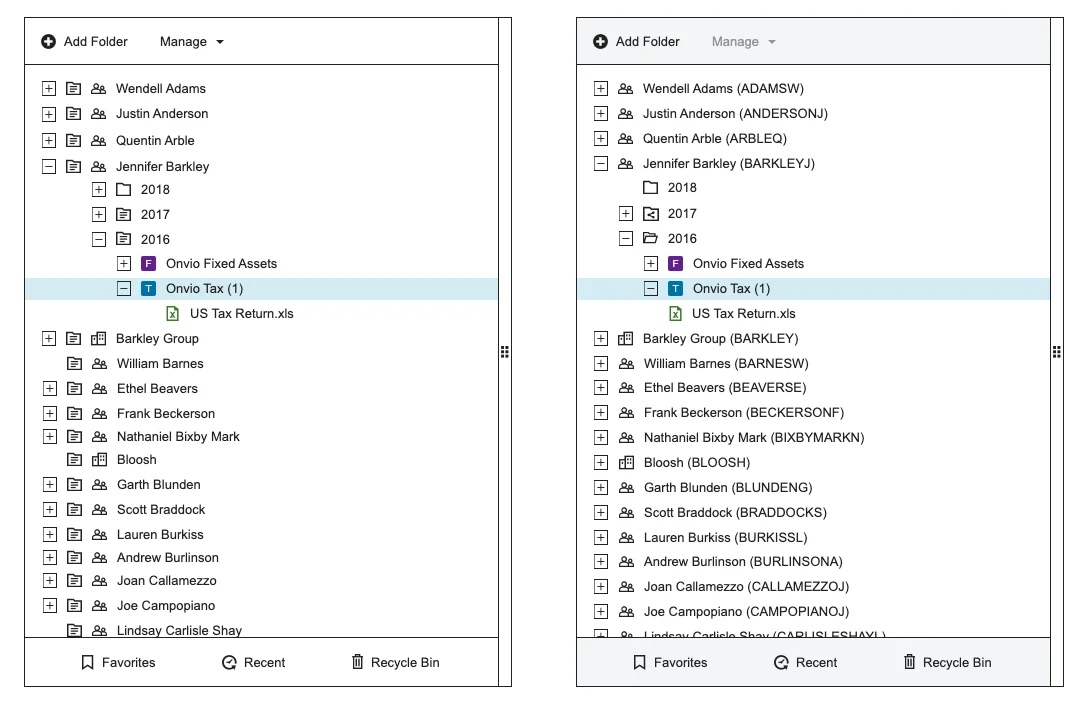Expand the 2017 folder in right panel
1092x715 pixels.
point(626,214)
